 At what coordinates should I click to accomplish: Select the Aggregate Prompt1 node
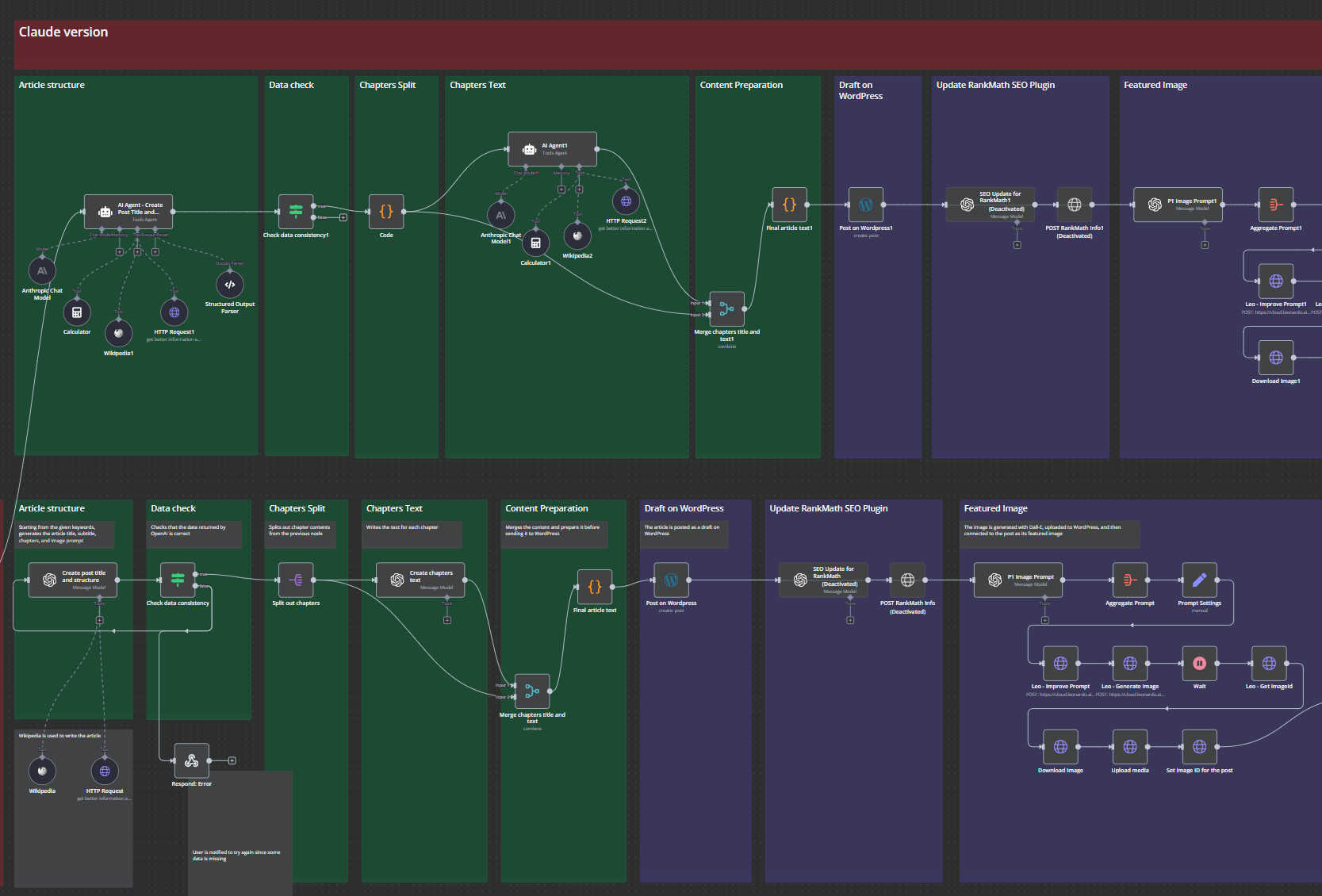[x=1276, y=205]
